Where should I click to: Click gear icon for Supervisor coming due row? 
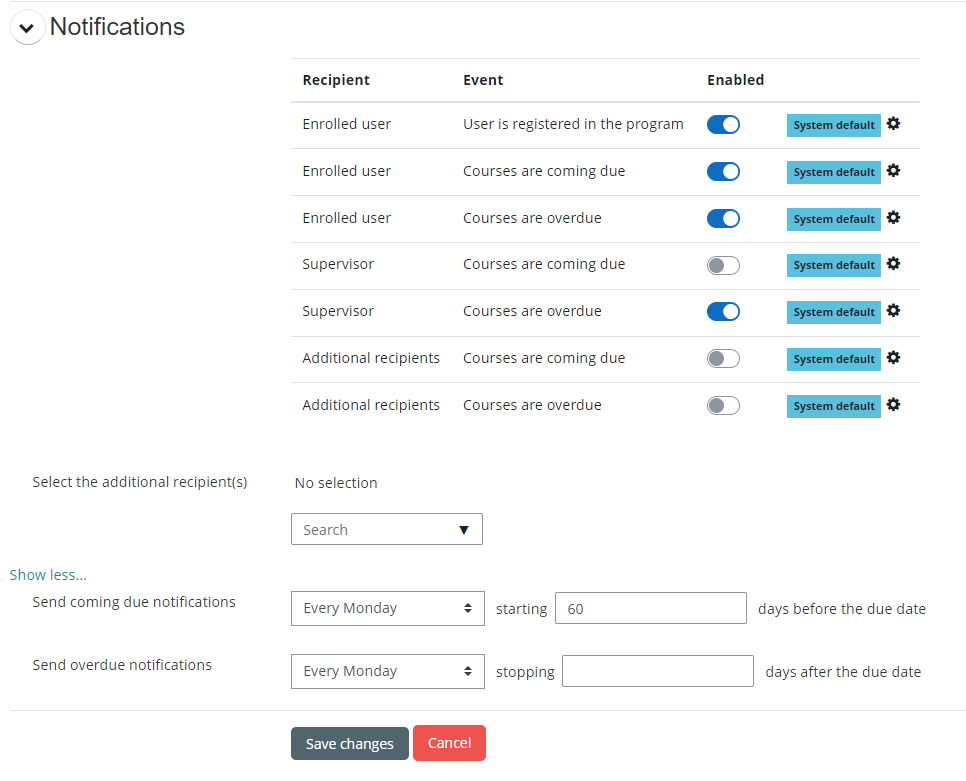pyautogui.click(x=893, y=264)
